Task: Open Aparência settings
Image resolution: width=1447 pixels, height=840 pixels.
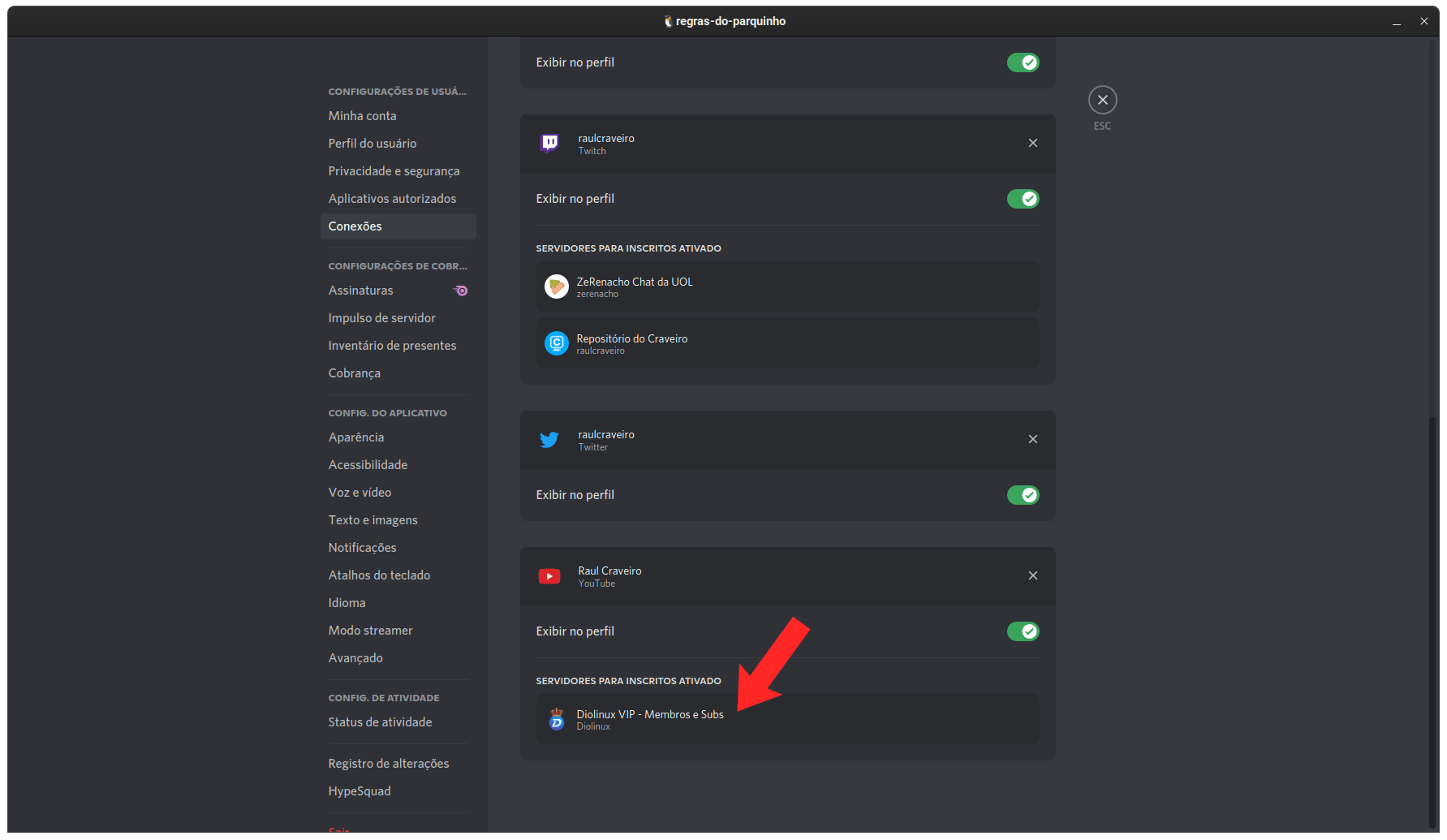Action: 398,437
